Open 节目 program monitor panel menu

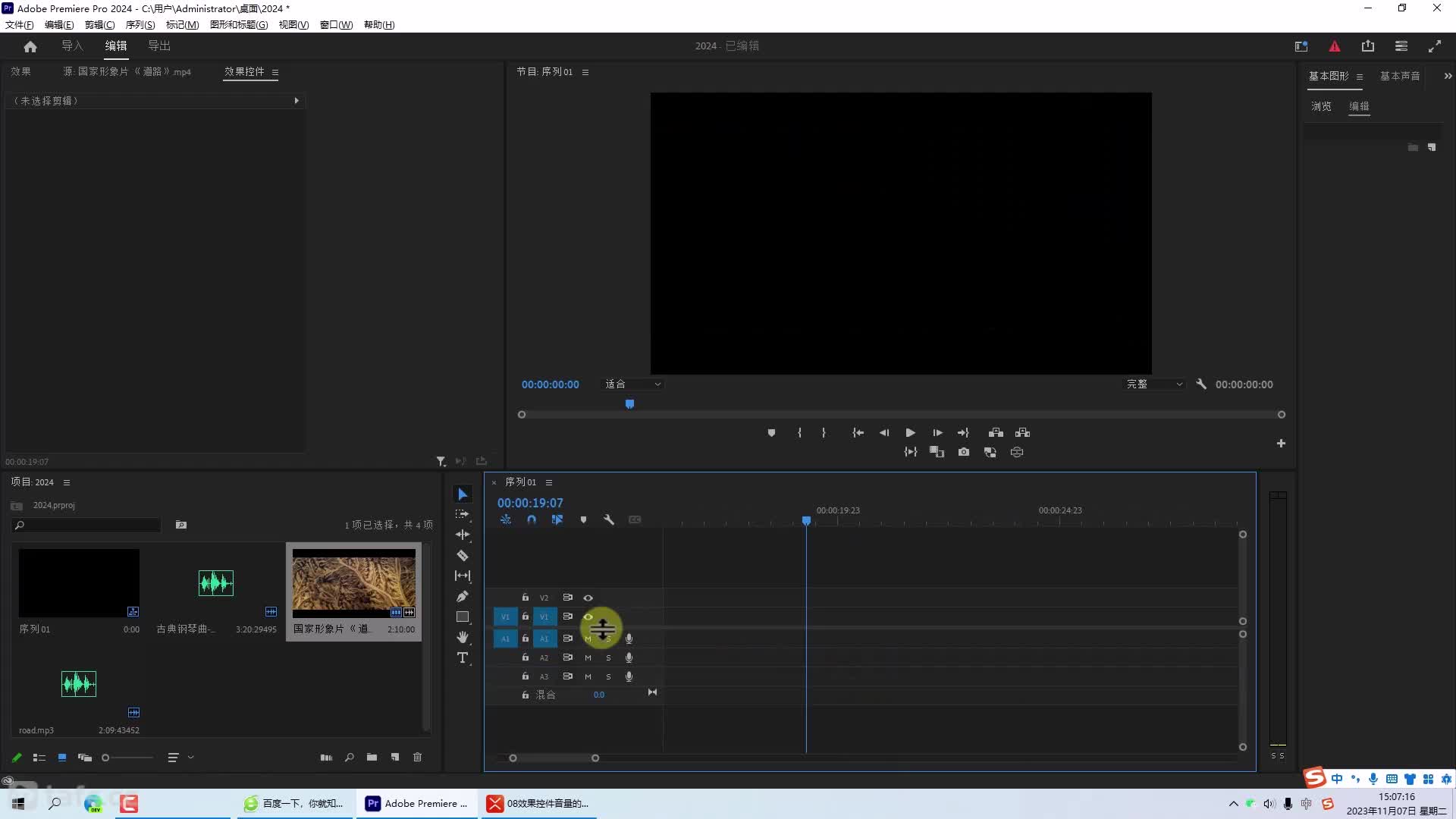coord(585,72)
